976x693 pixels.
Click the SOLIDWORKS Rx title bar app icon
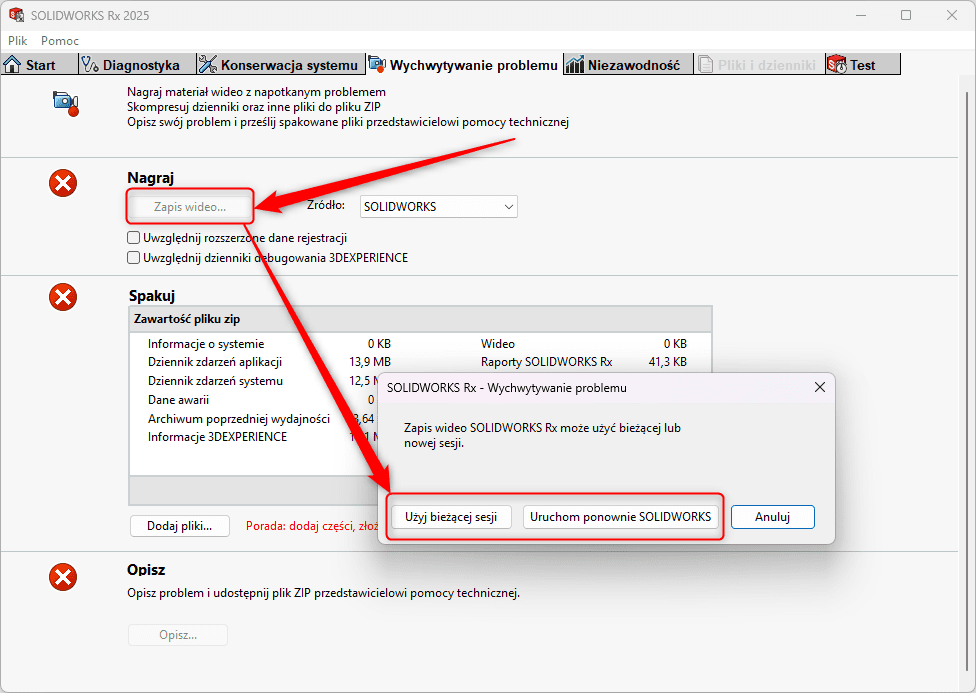tap(17, 15)
